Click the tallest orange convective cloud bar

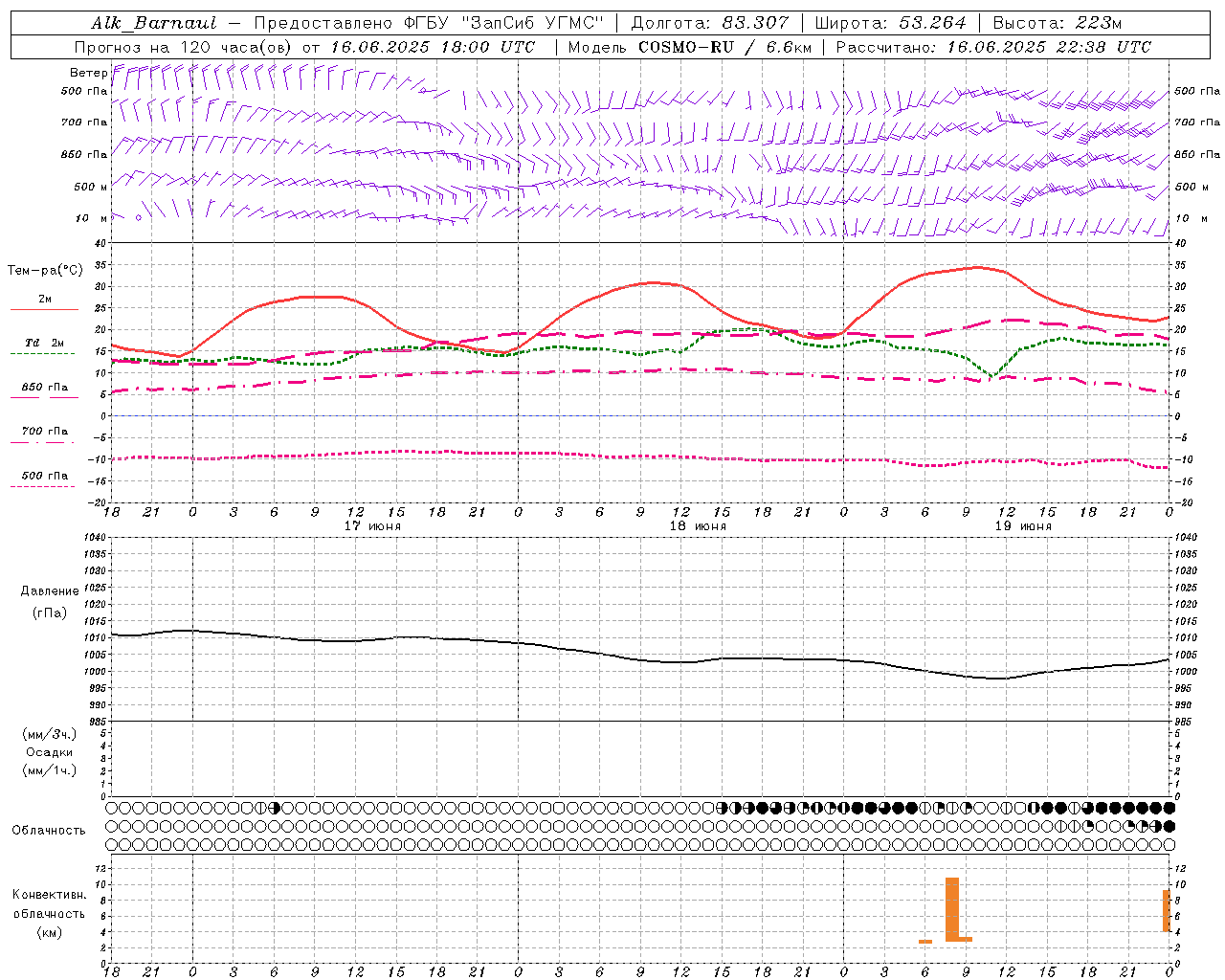pyautogui.click(x=952, y=909)
